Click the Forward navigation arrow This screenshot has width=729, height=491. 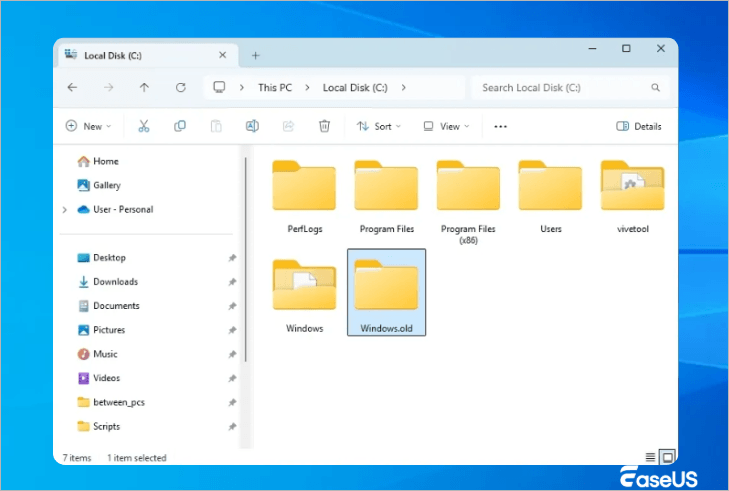pos(108,87)
